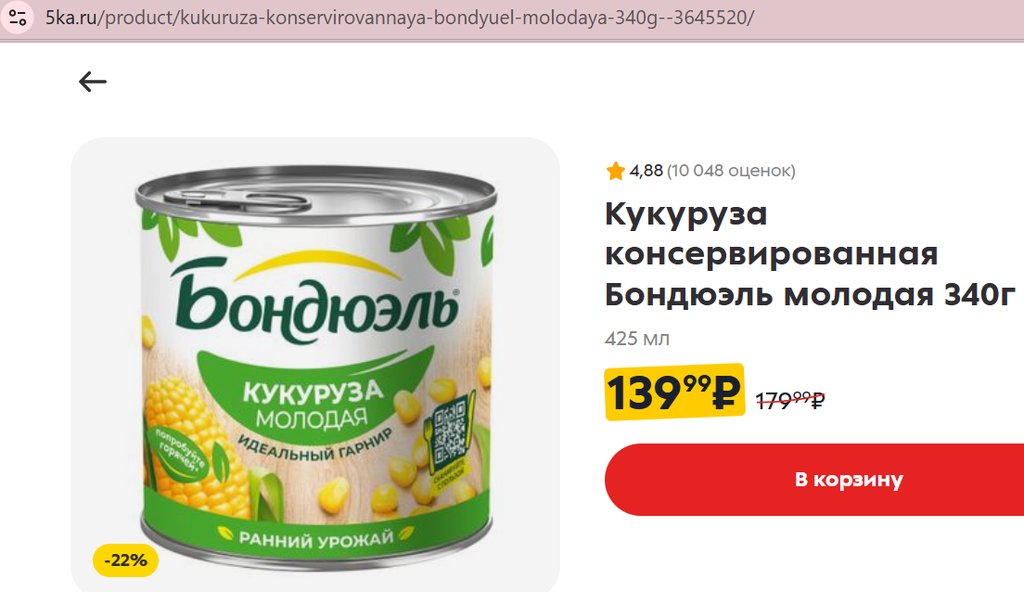
Task: Click the page URL in address bar
Action: [399, 18]
